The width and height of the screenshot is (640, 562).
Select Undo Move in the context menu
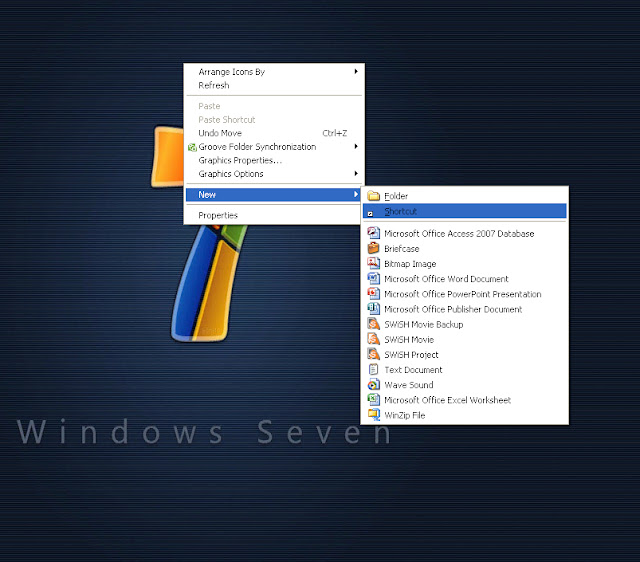click(273, 133)
